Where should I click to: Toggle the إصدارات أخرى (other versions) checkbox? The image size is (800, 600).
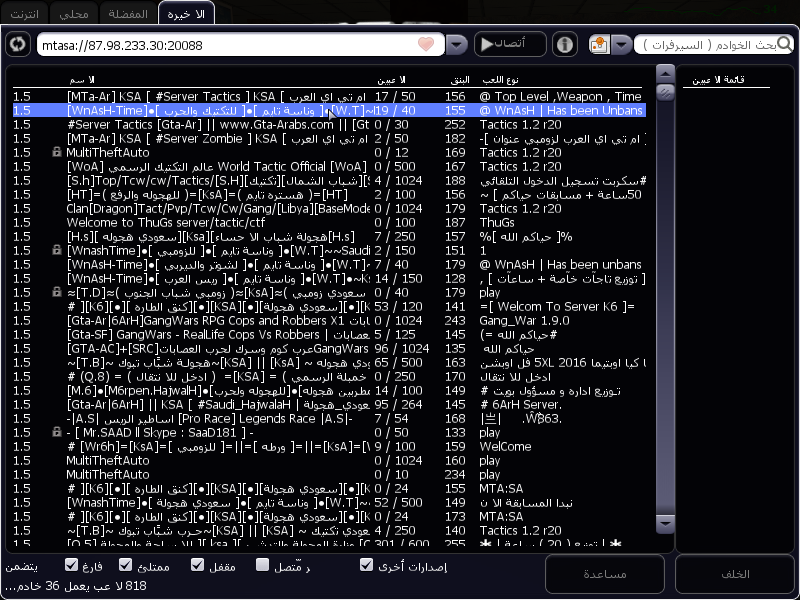point(367,565)
